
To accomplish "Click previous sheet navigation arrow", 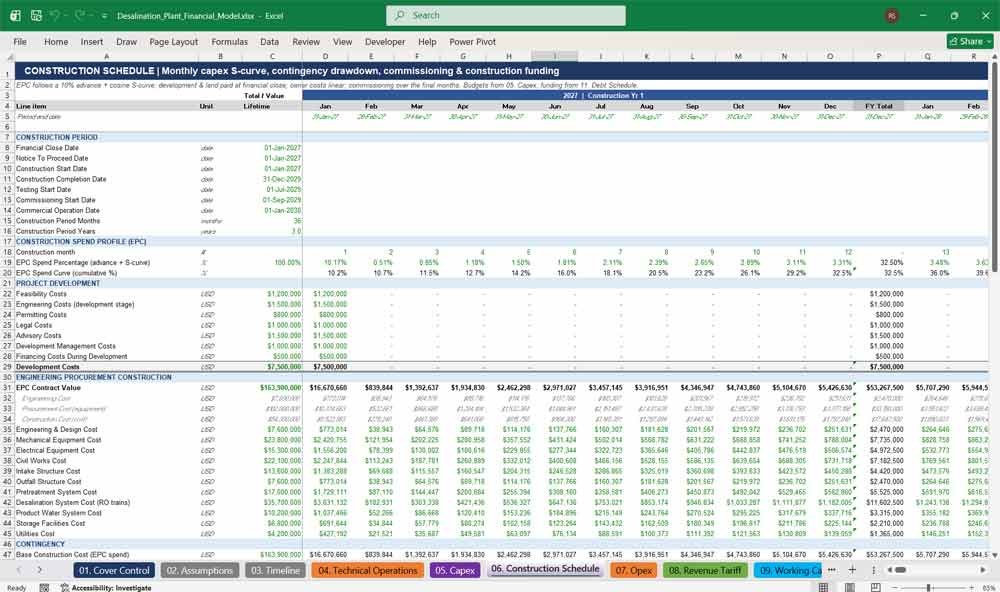I will [x=18, y=570].
